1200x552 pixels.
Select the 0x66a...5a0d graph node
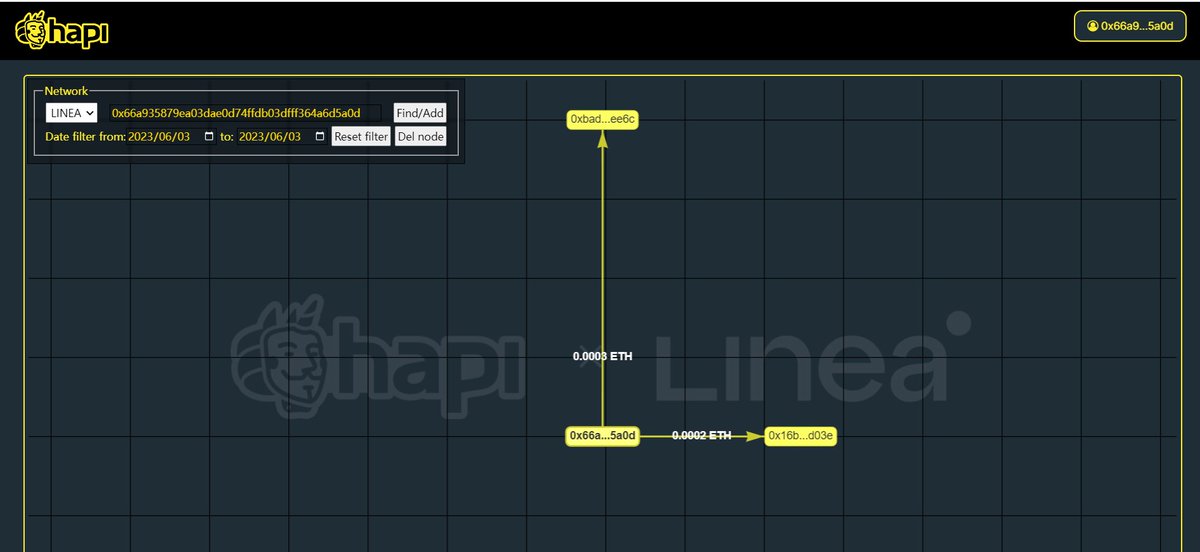(603, 436)
